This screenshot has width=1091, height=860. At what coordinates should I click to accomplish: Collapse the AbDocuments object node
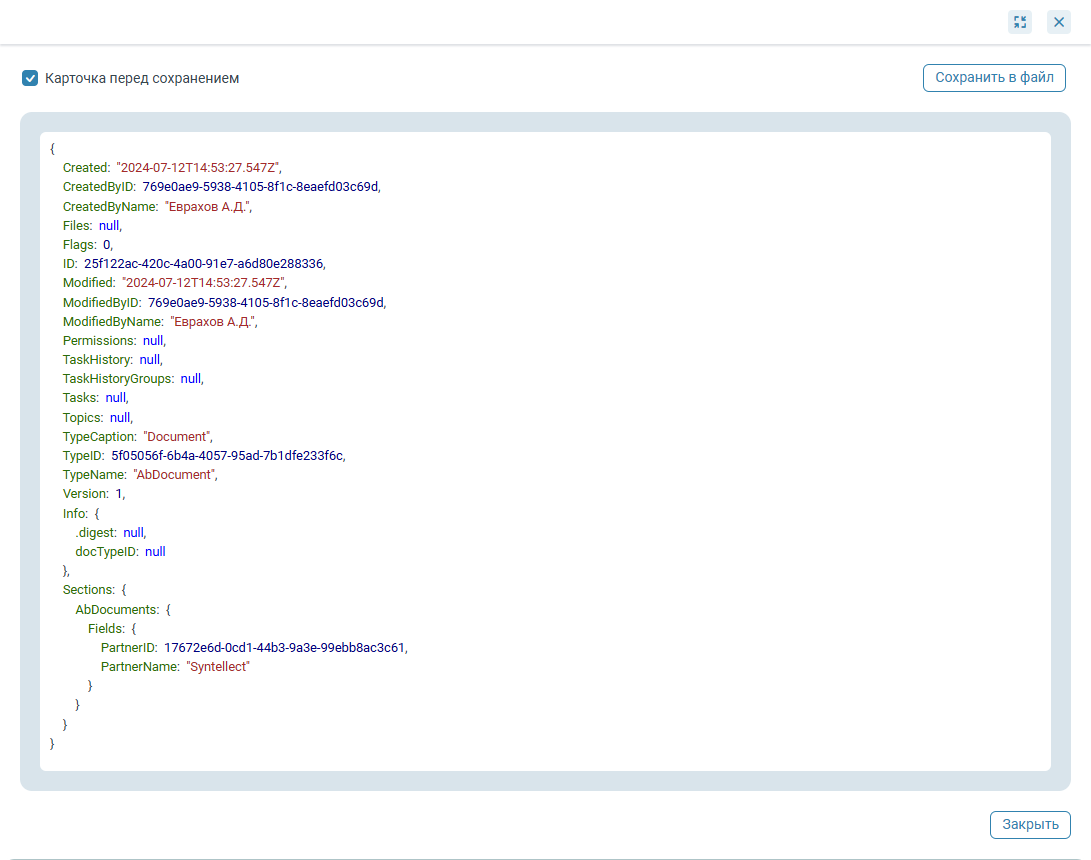click(x=116, y=609)
